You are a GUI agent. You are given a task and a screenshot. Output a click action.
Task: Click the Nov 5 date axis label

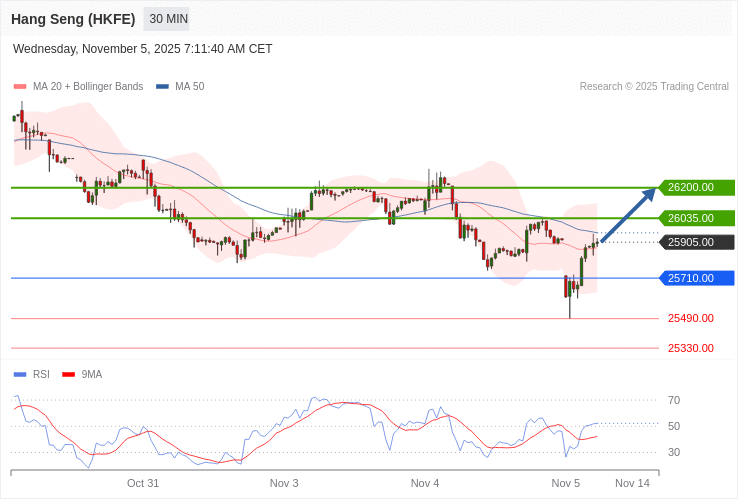(x=566, y=483)
